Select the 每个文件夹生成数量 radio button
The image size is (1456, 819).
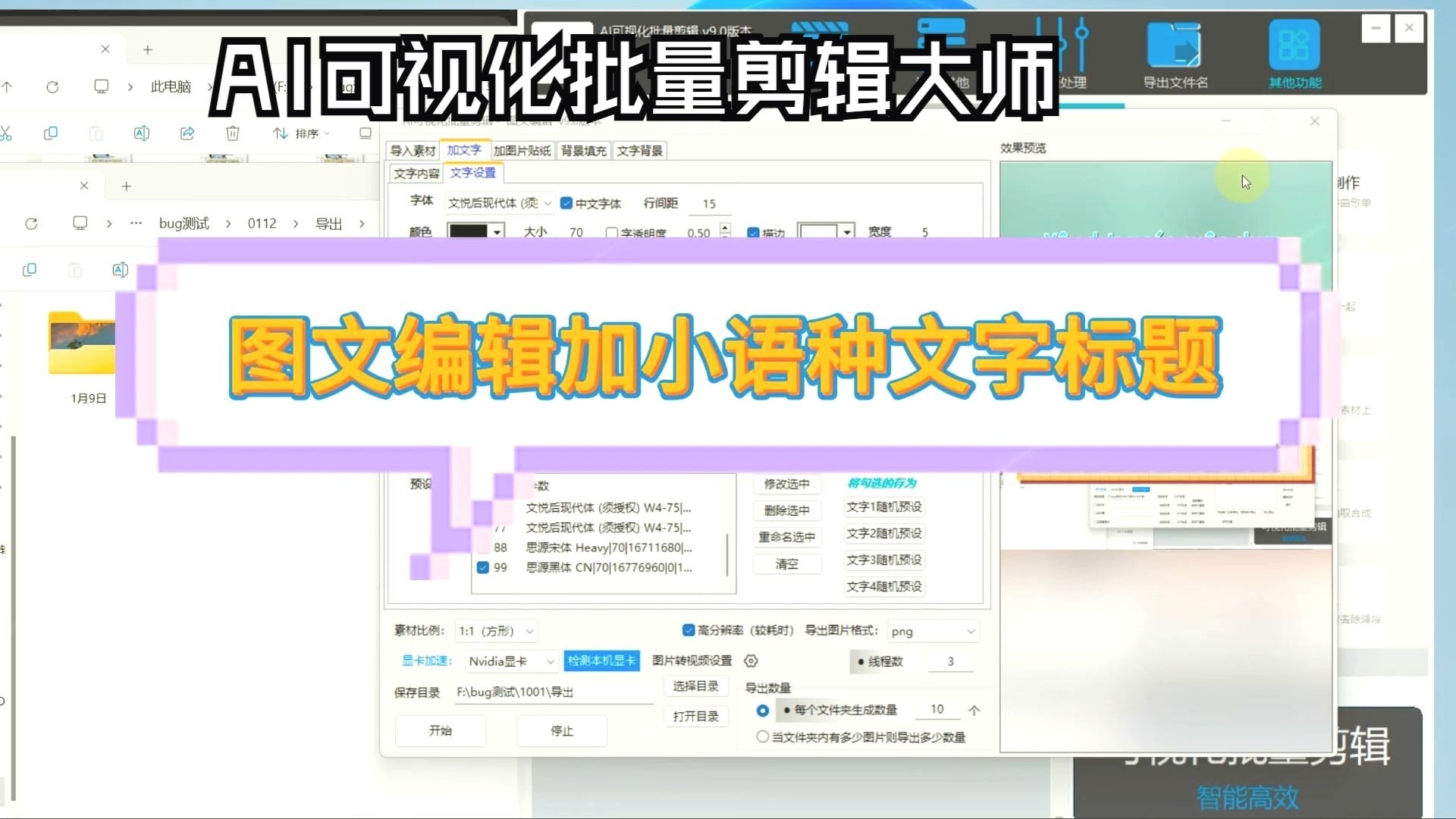763,711
